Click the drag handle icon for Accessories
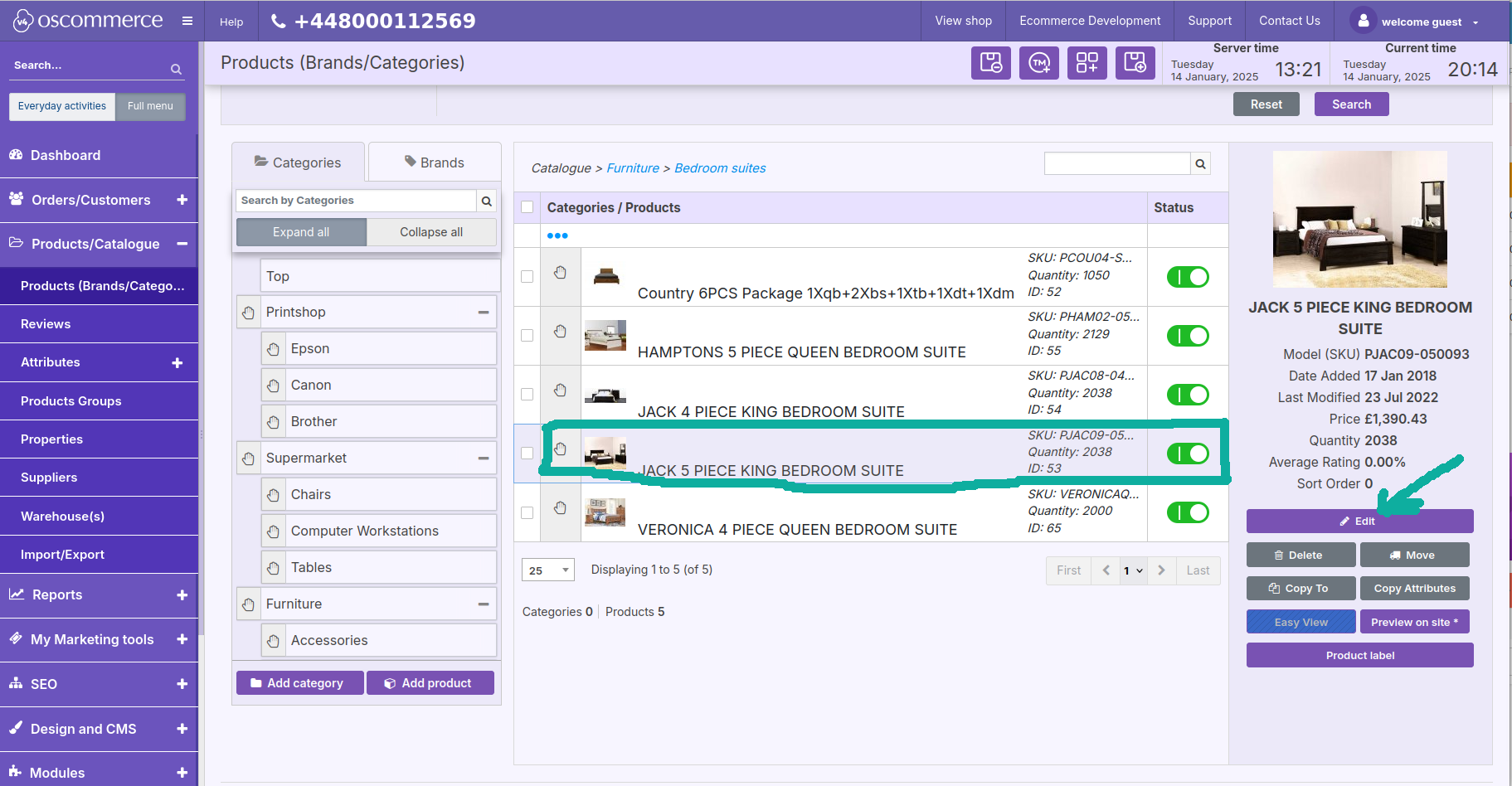Screen dimensions: 1512x786 [x=273, y=641]
